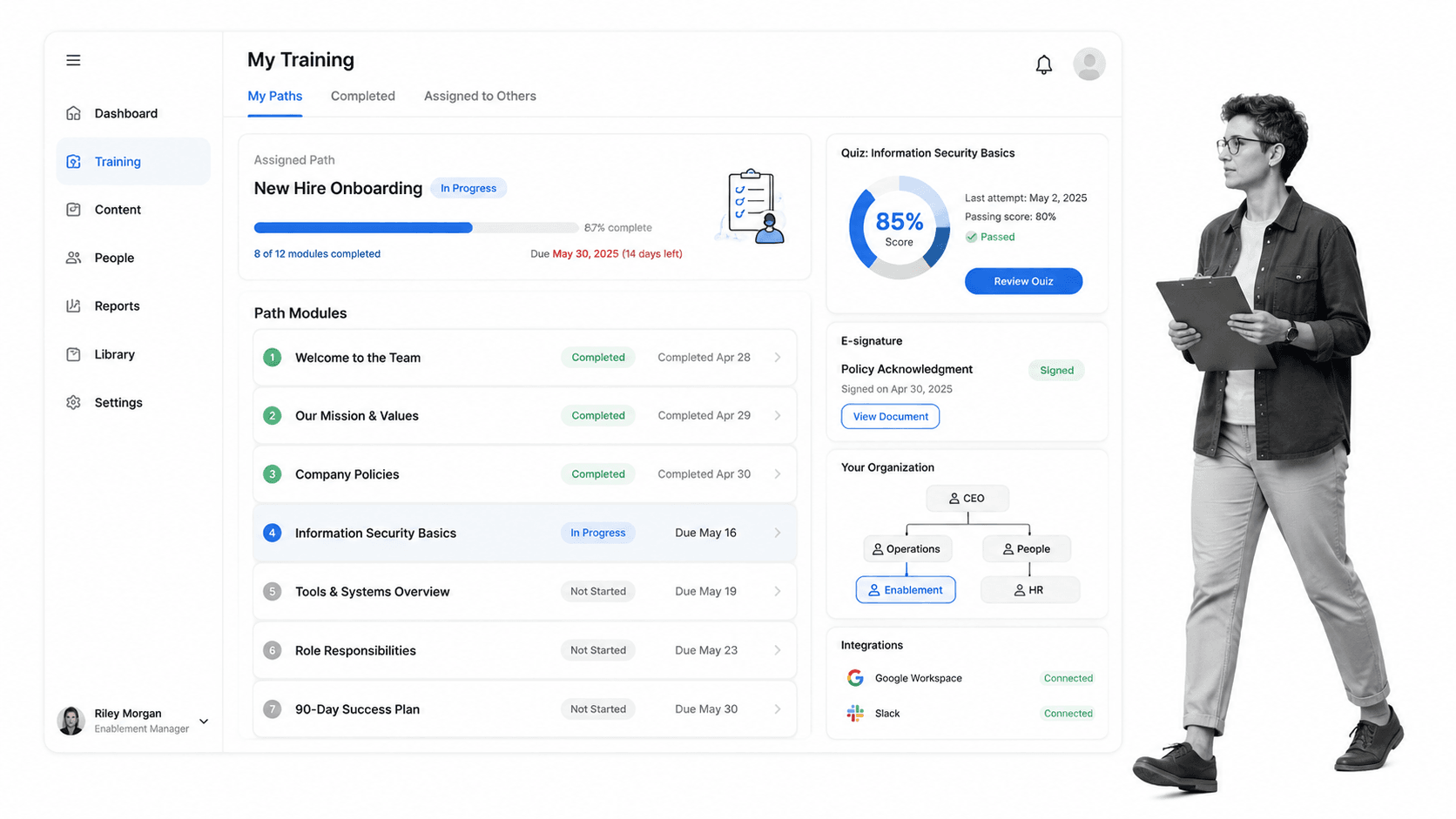1456x819 pixels.
Task: Select the highlighted Enablement org node
Action: tap(906, 590)
